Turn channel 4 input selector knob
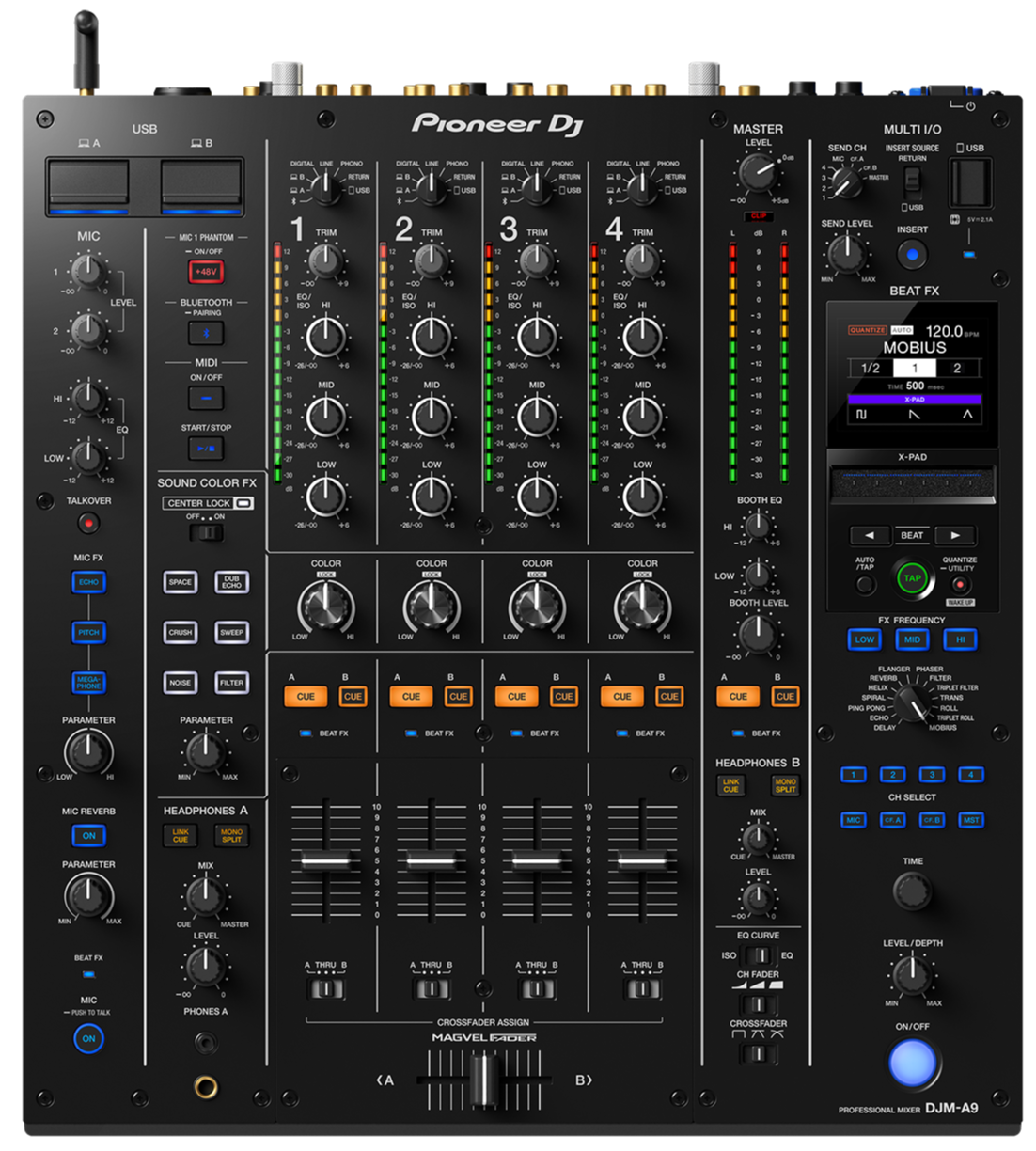The image size is (1036, 1151). pyautogui.click(x=643, y=188)
